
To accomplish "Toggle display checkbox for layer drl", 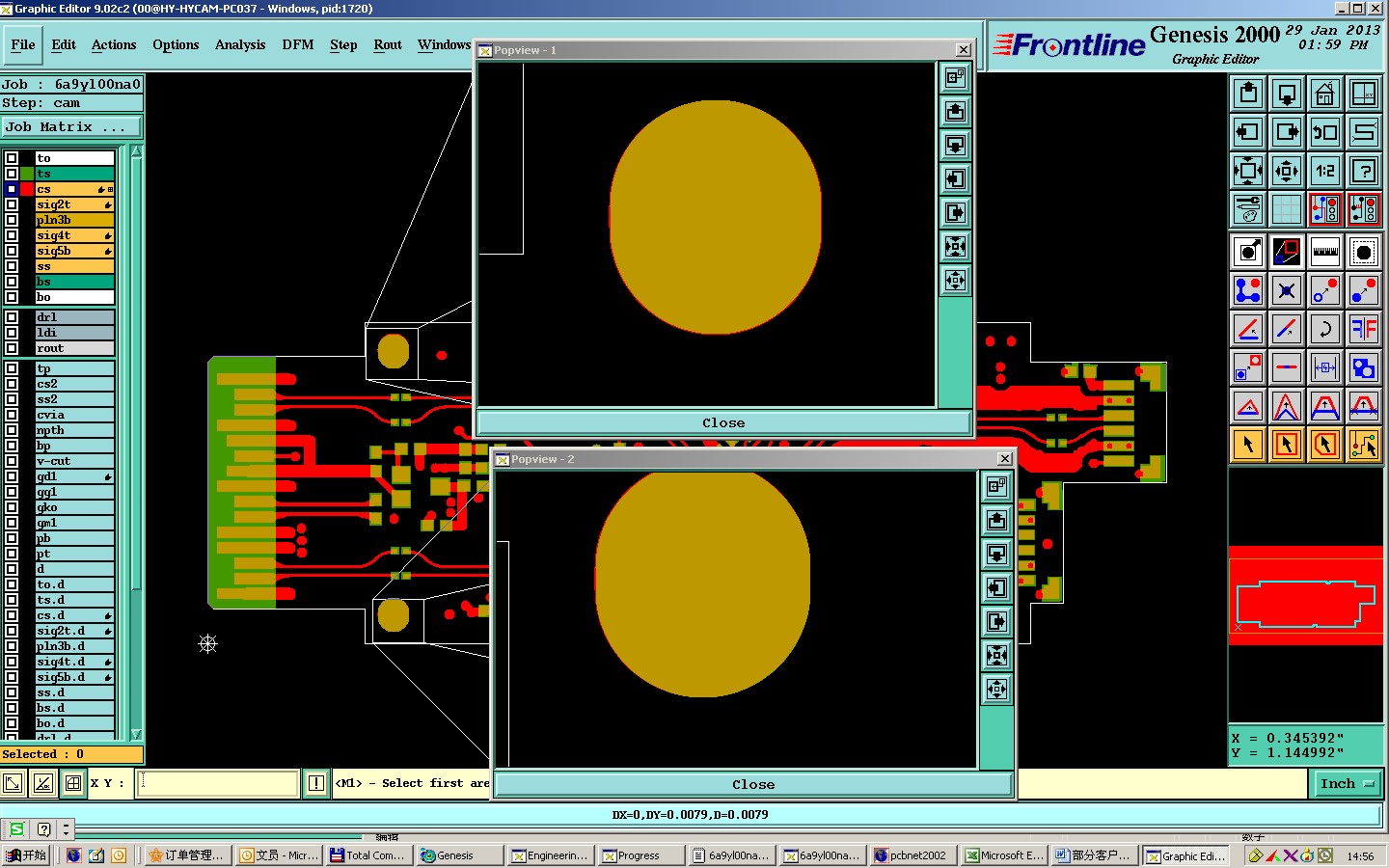I will click(12, 317).
